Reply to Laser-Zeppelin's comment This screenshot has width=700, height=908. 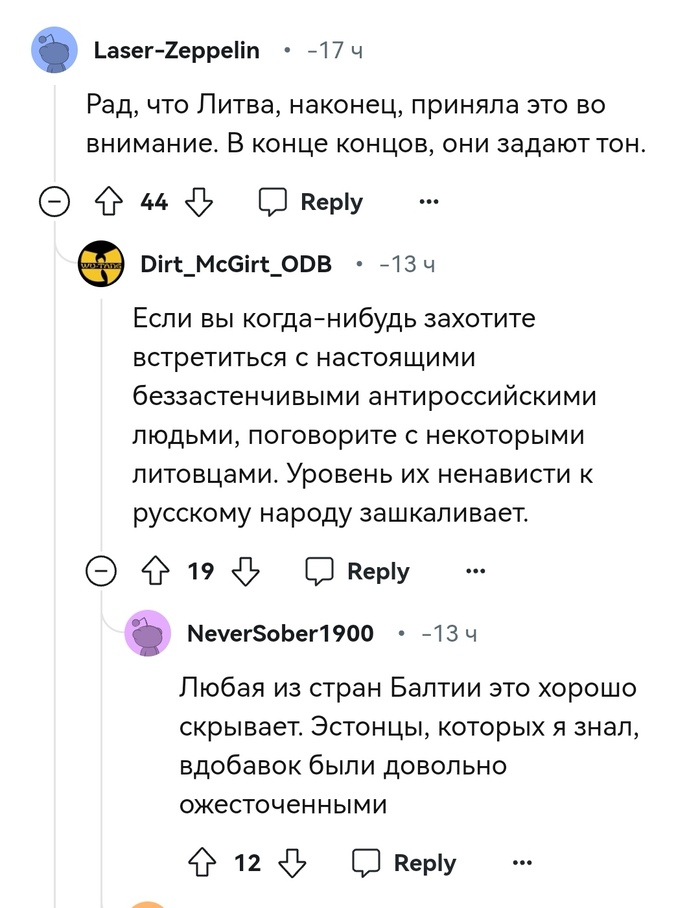[311, 203]
